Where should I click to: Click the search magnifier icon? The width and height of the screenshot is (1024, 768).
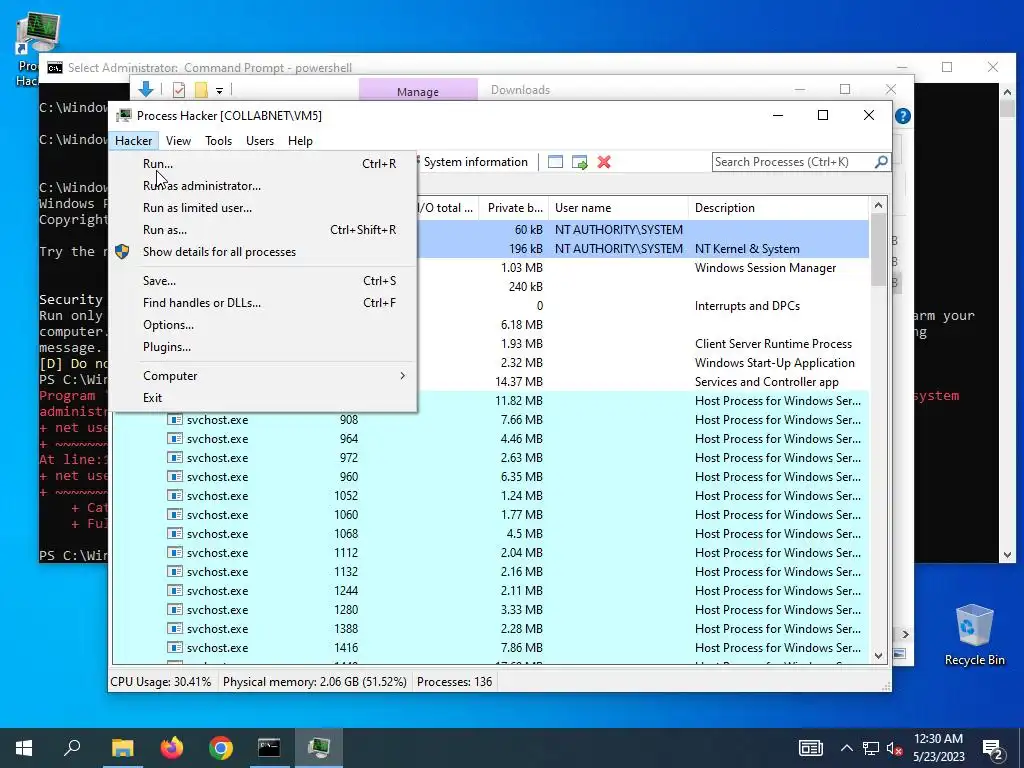(881, 161)
